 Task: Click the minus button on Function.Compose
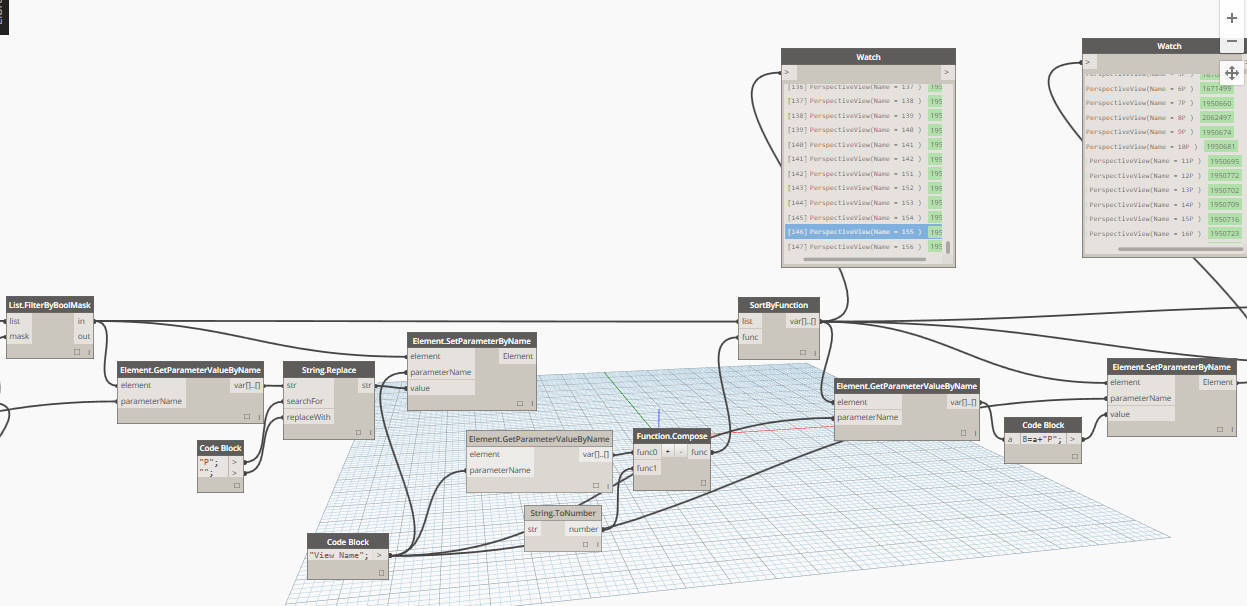681,452
